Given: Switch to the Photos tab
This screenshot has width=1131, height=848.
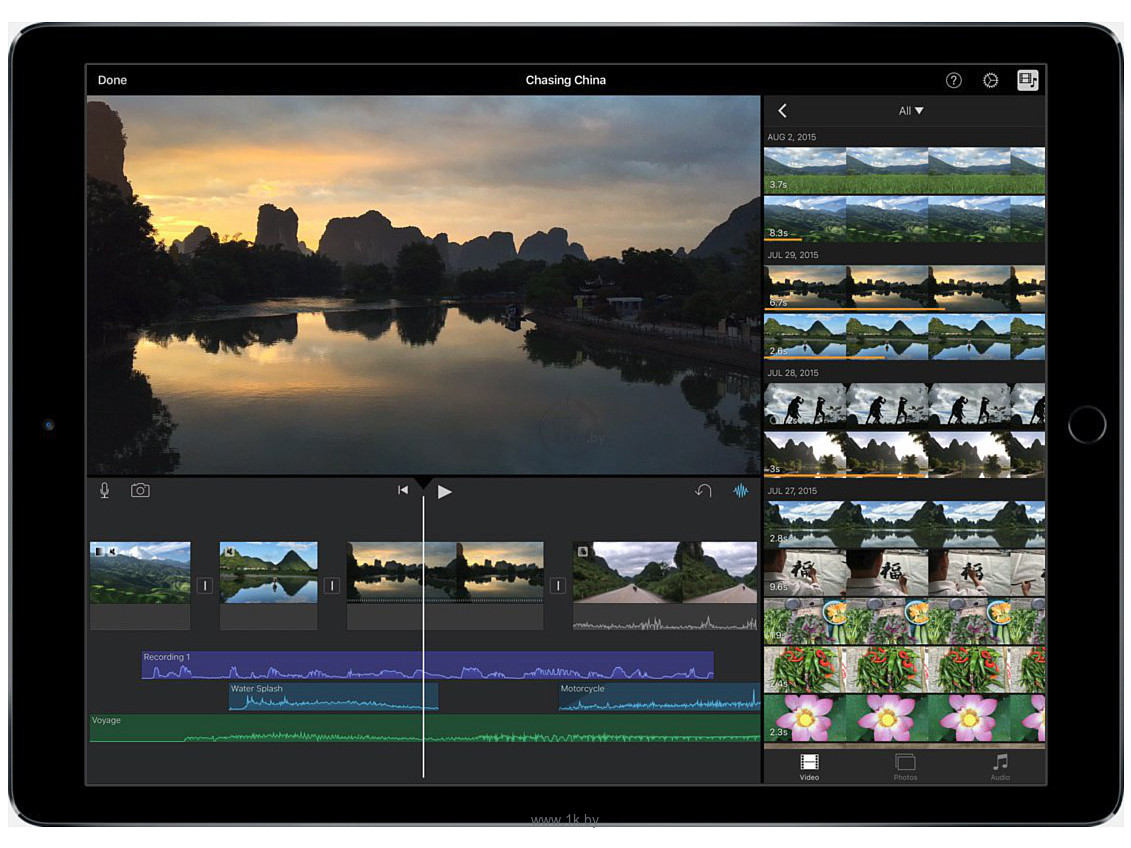Looking at the screenshot, I should tap(905, 767).
